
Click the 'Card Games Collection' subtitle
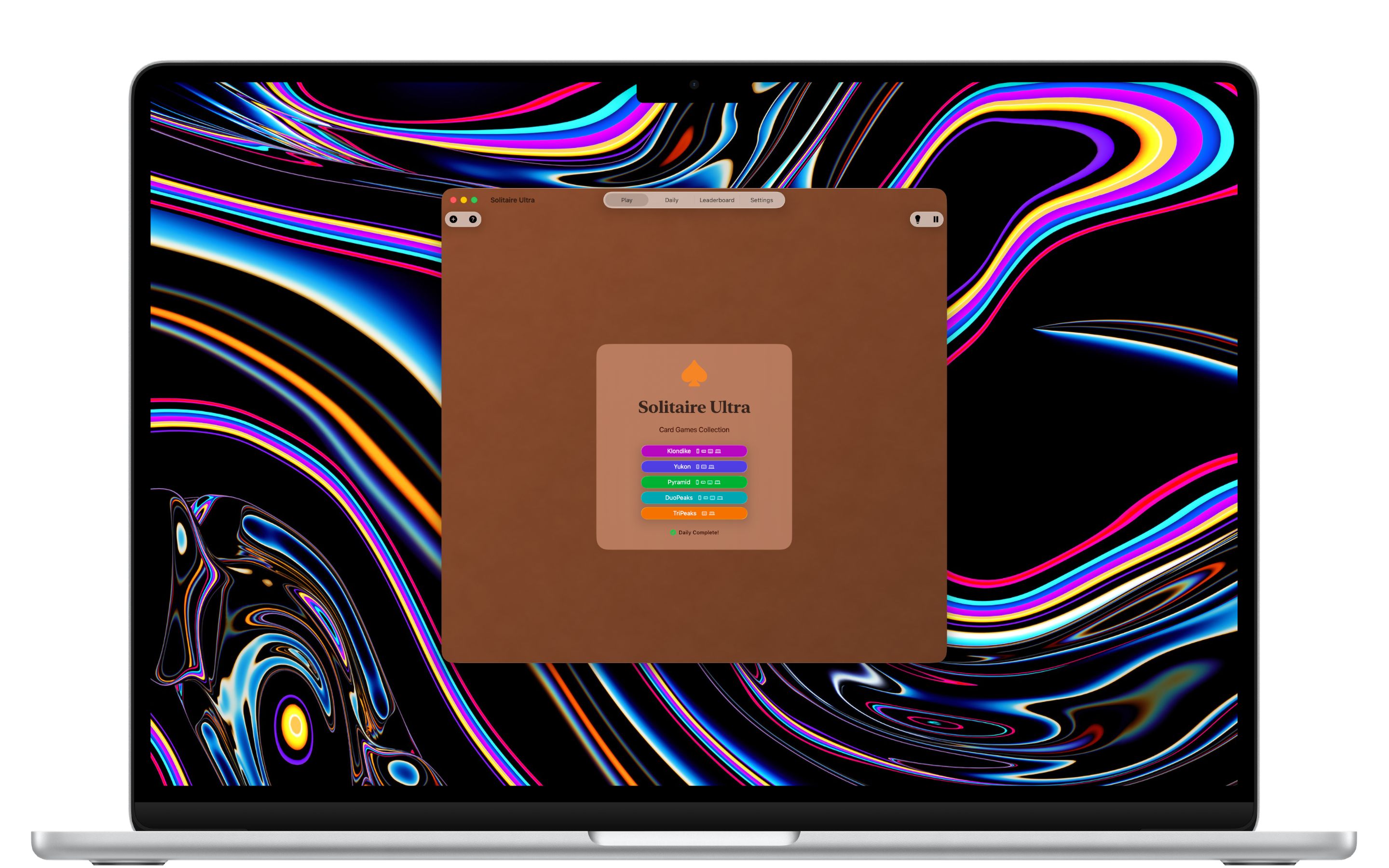pos(694,430)
